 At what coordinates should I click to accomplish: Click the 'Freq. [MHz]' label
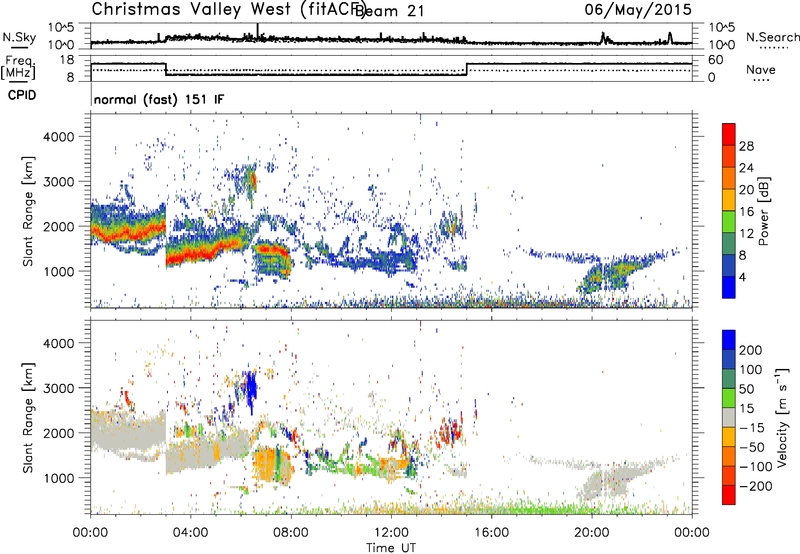click(18, 67)
